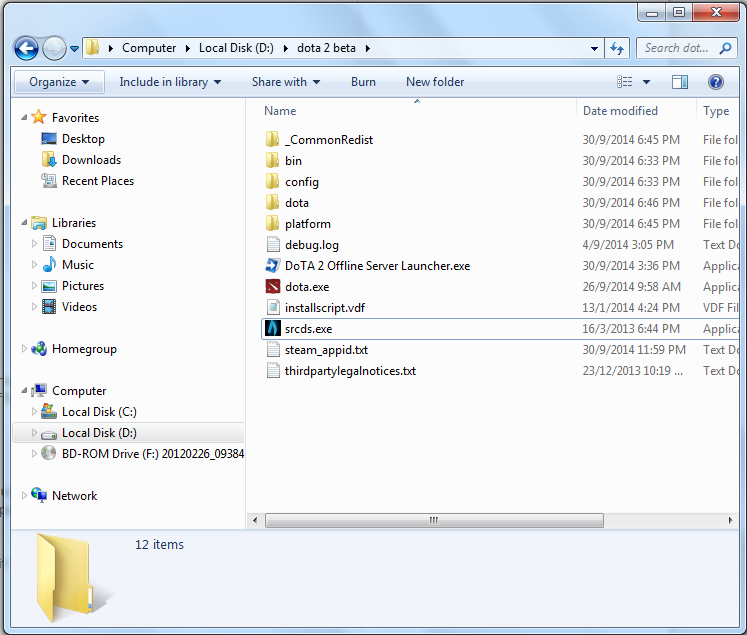
Task: Refresh the dota 2 beta folder
Action: point(617,48)
